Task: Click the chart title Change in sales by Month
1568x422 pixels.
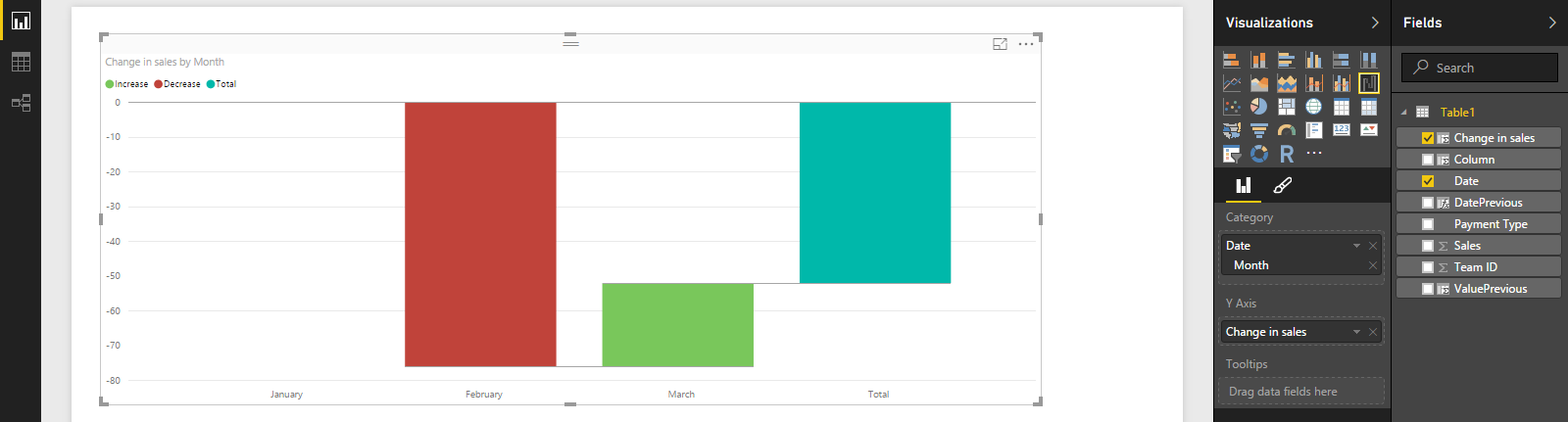Action: 165,62
